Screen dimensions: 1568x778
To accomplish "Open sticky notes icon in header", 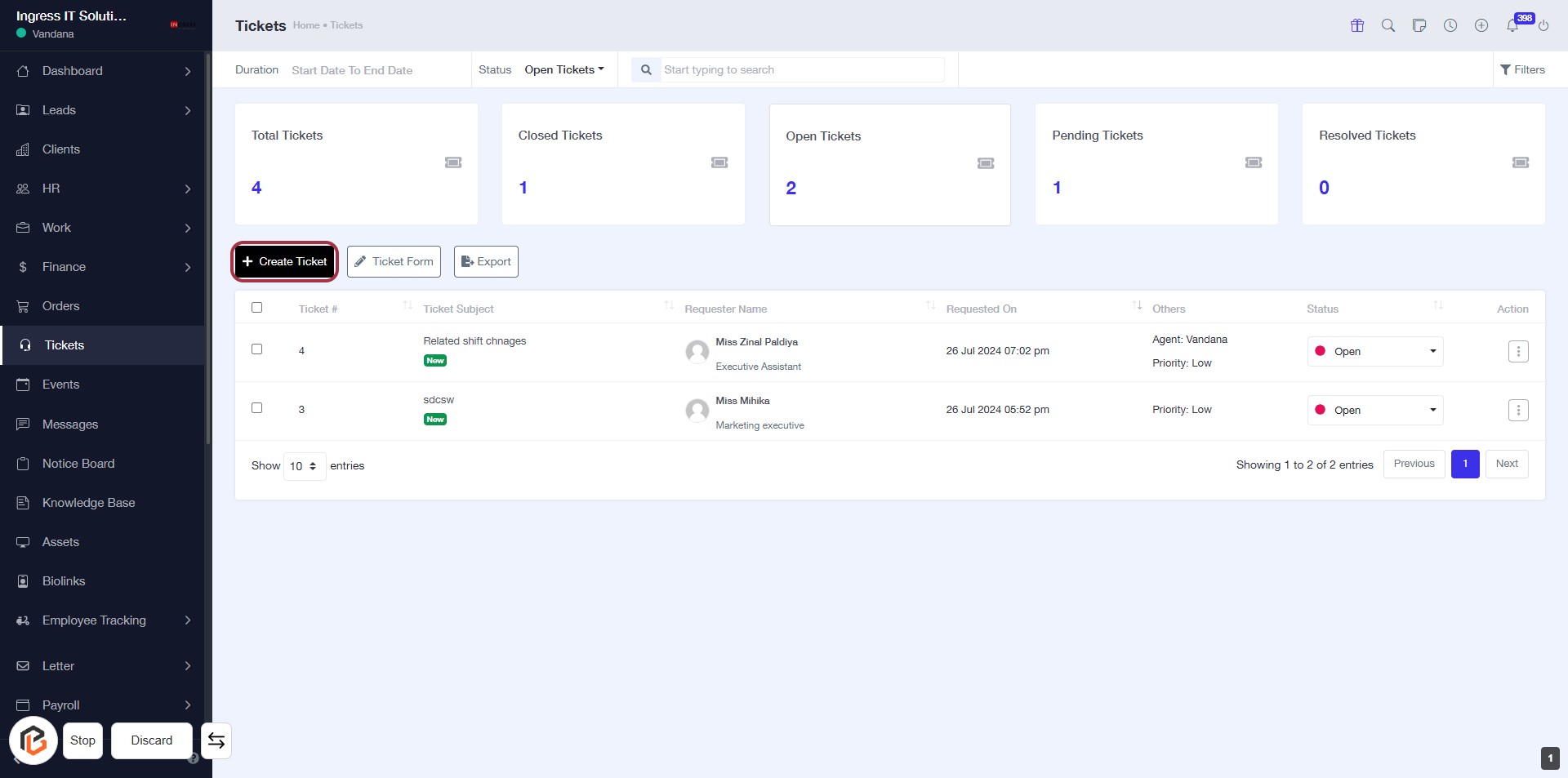I will coord(1419,25).
